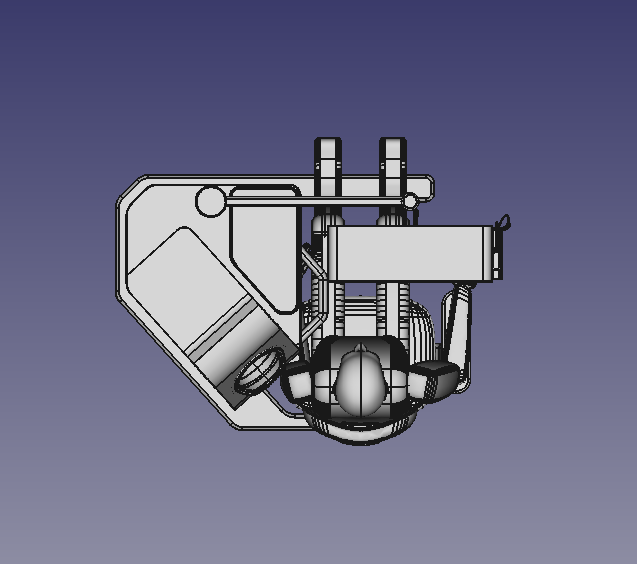
Task: Click the diagonal strut left of the box
Action: [x=311, y=261]
